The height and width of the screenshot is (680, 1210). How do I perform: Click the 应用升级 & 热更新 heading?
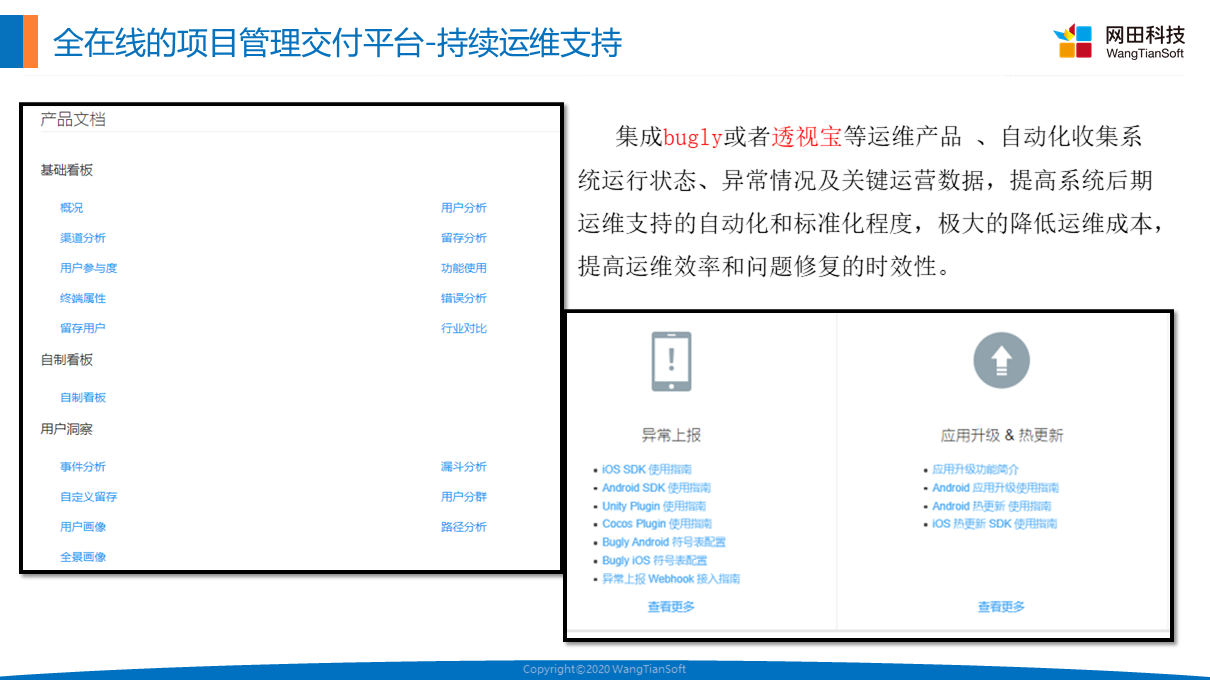[1002, 435]
